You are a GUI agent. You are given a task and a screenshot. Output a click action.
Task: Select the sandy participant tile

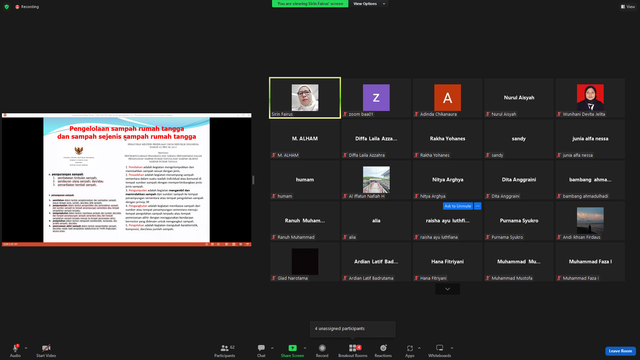point(519,139)
